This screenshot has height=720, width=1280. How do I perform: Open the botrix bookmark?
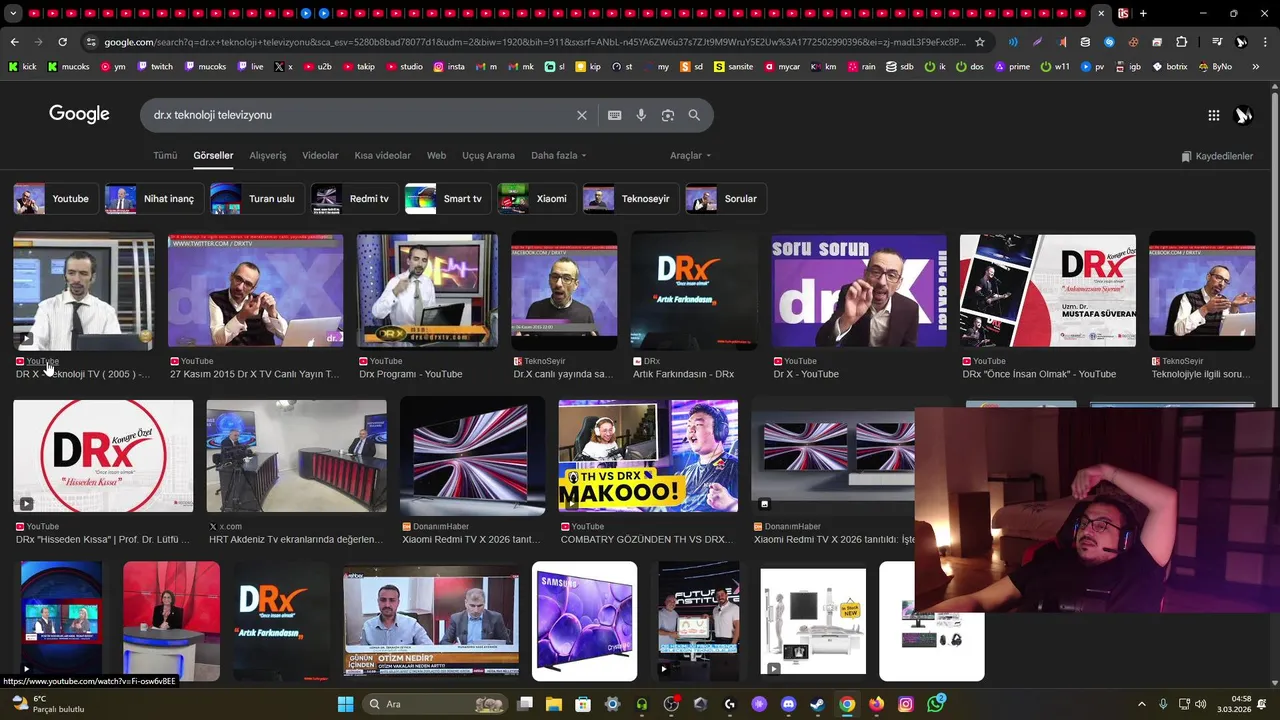click(1170, 66)
